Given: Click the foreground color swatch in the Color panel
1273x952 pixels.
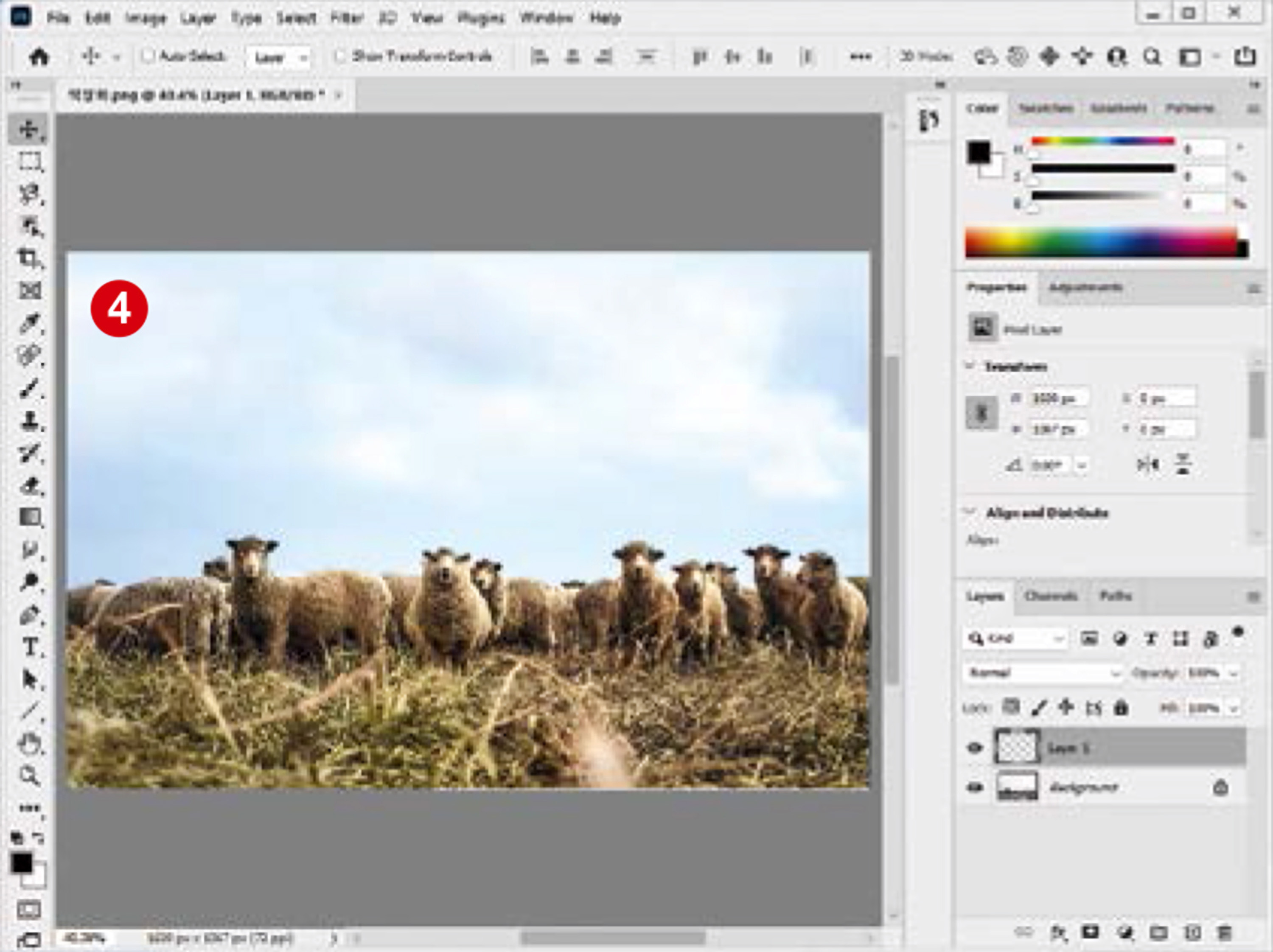Looking at the screenshot, I should 978,152.
